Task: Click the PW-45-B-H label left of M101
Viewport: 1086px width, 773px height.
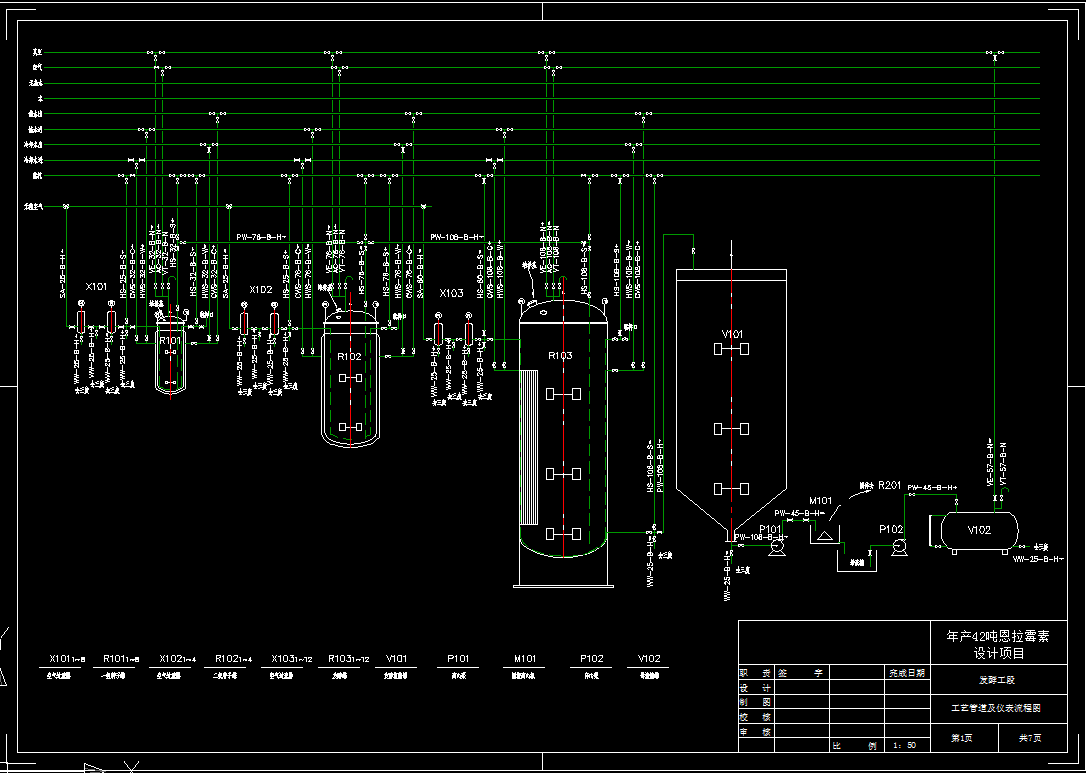Action: pyautogui.click(x=799, y=513)
